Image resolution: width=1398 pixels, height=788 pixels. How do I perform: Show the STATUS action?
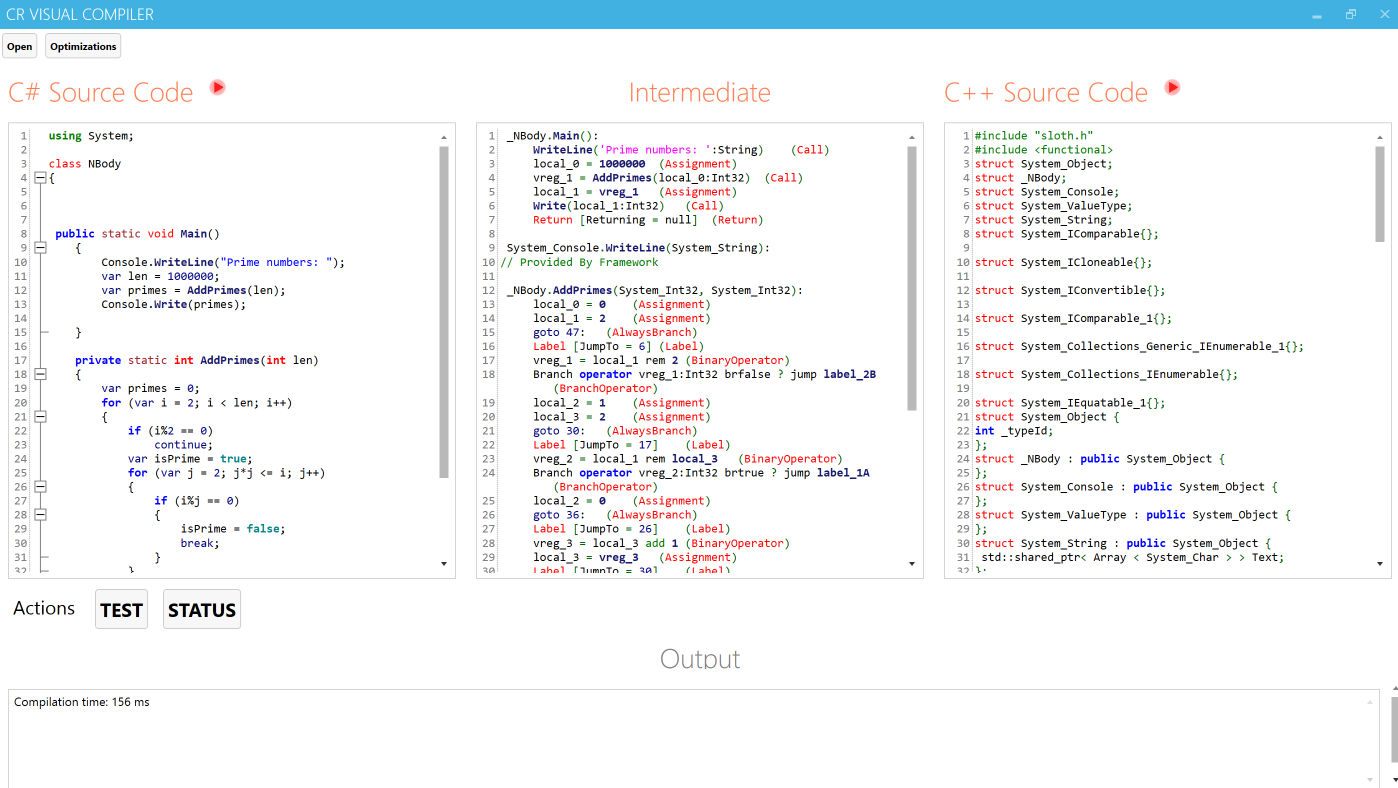[202, 609]
